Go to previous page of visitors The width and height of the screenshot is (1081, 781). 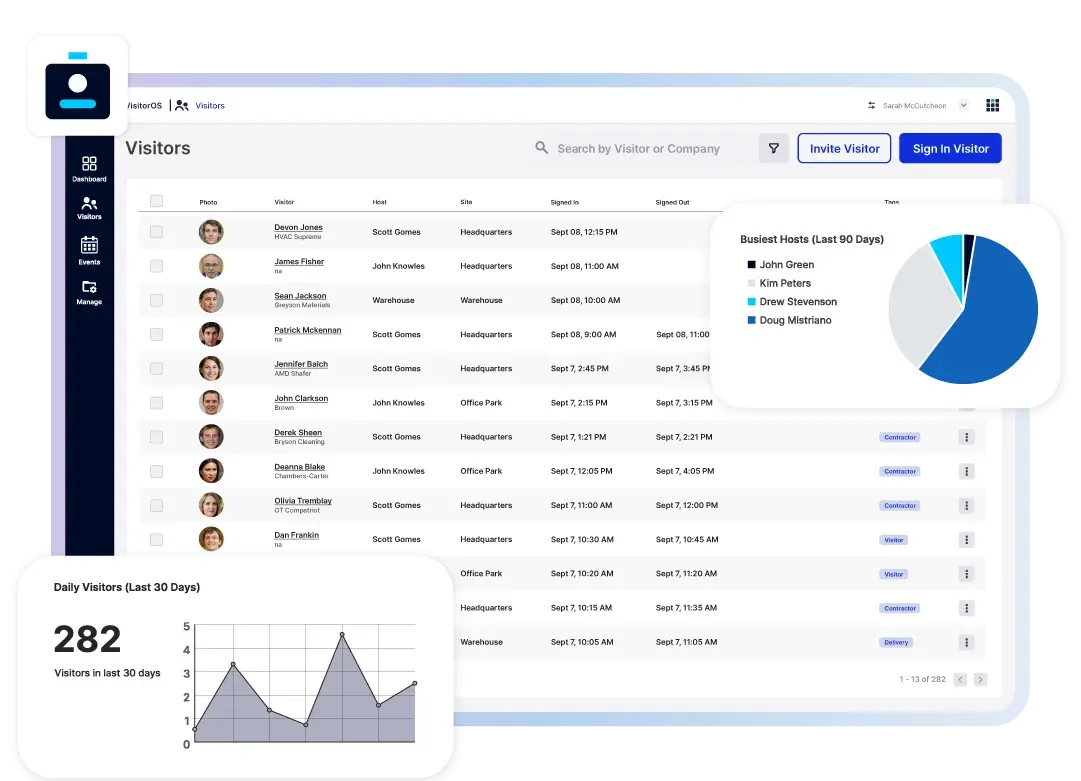pyautogui.click(x=960, y=680)
